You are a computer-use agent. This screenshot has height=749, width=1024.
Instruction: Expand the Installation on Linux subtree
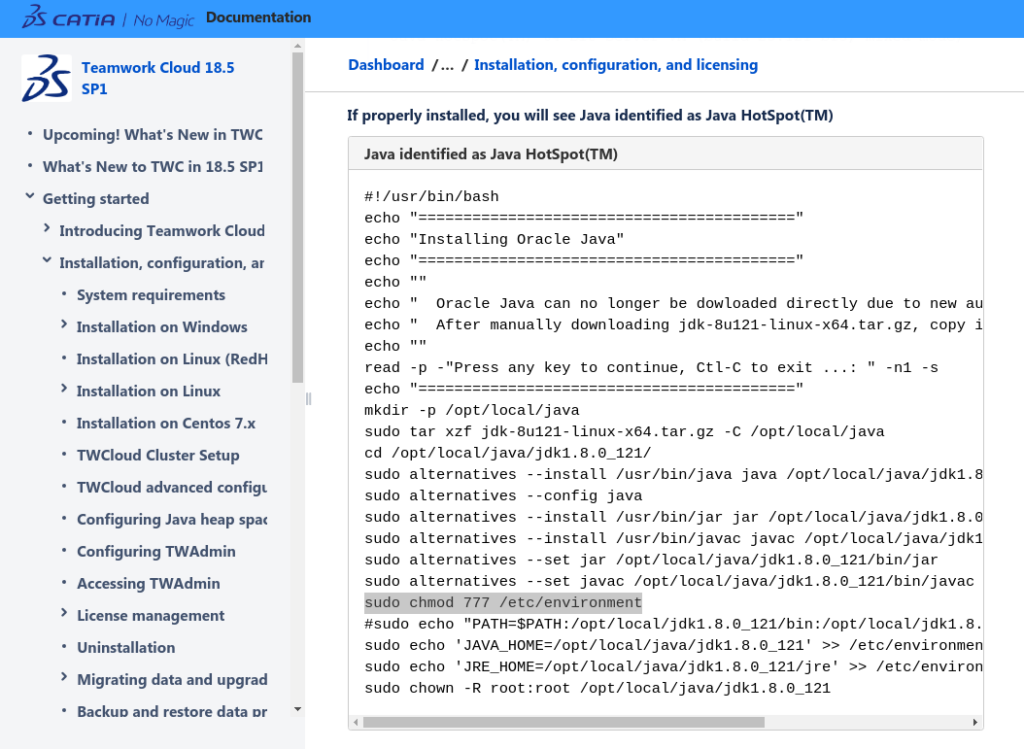pos(64,388)
